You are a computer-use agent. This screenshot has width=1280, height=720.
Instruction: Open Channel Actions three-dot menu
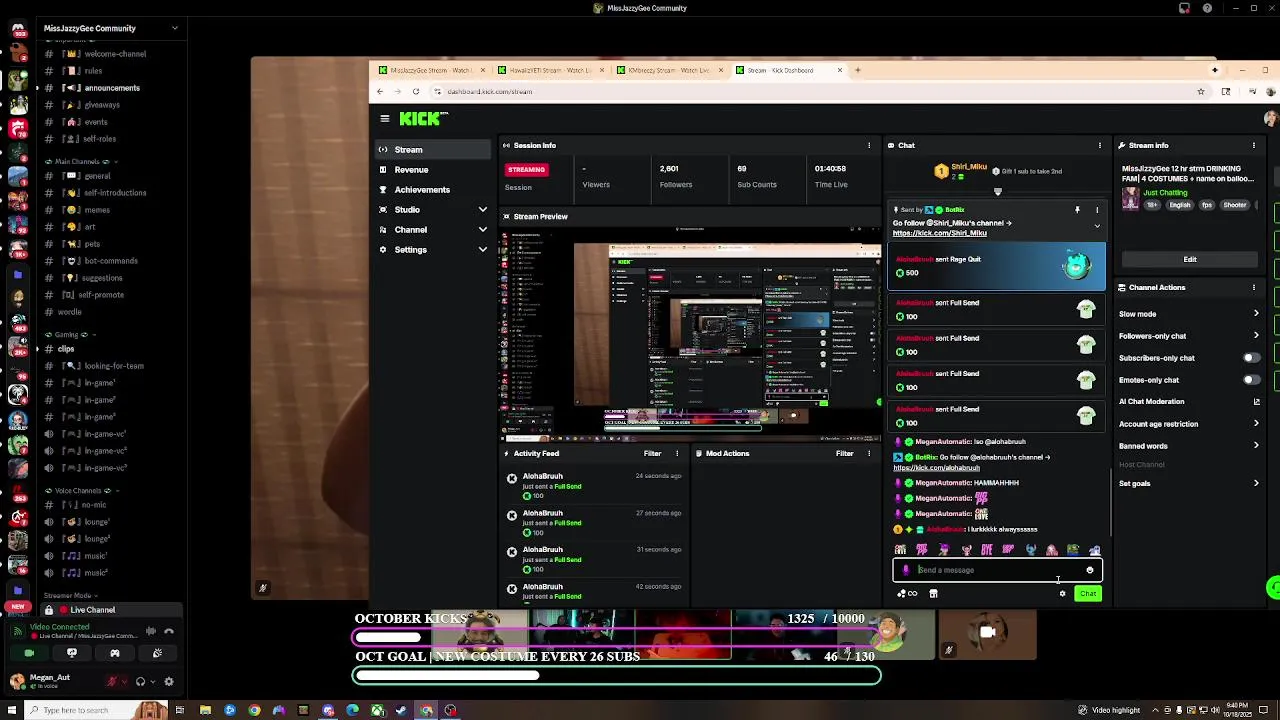click(1254, 287)
